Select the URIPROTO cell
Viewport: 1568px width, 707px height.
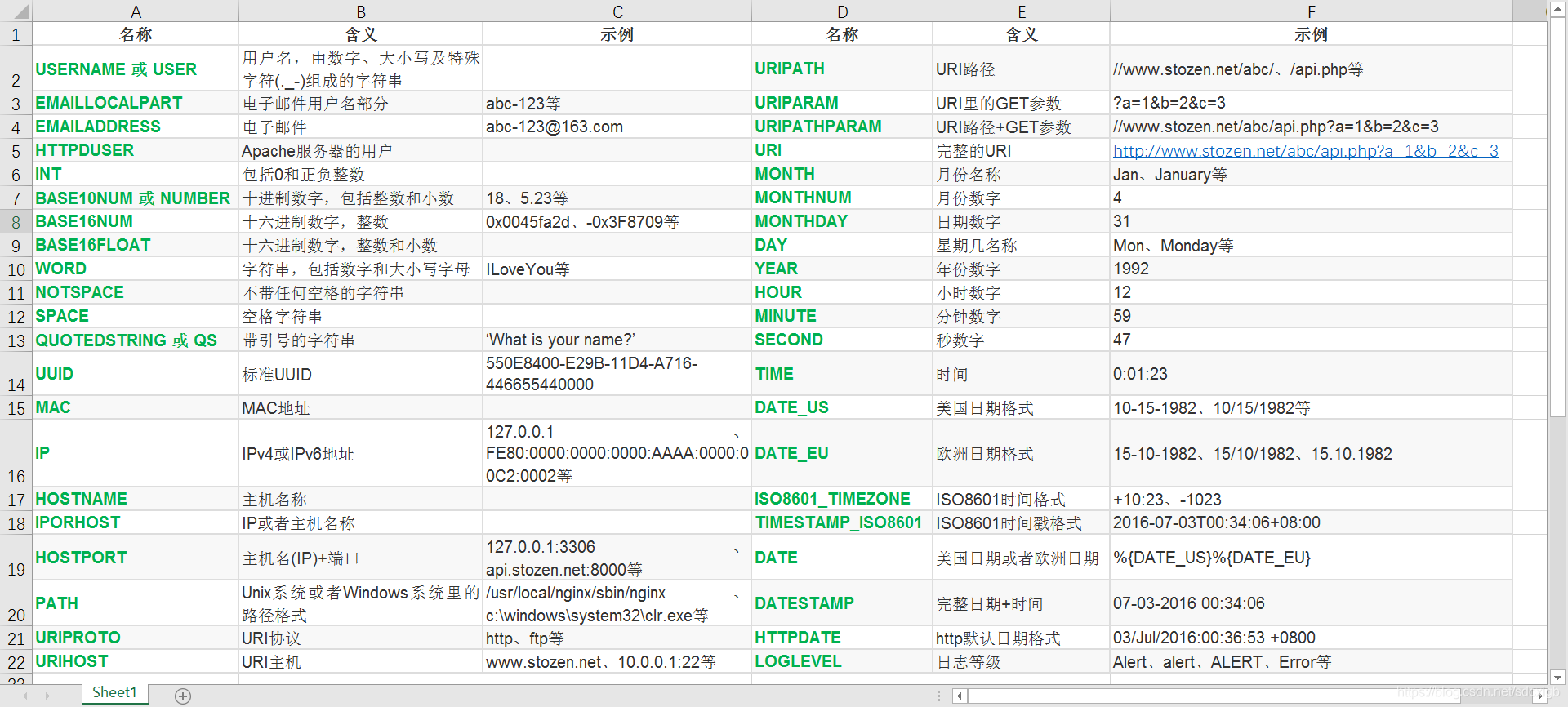136,638
